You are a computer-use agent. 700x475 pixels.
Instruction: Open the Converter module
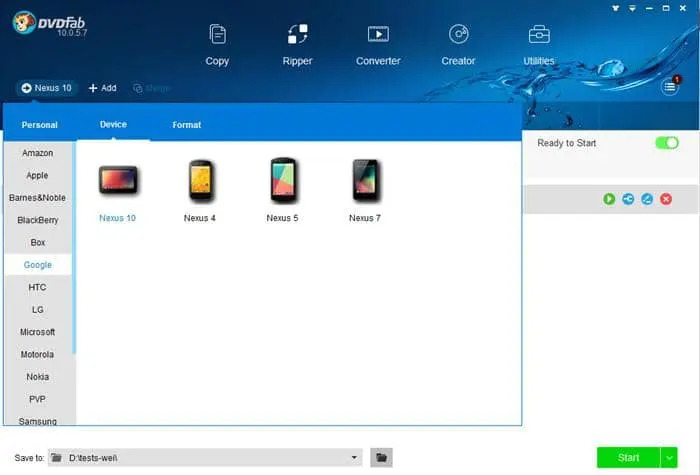click(x=378, y=45)
